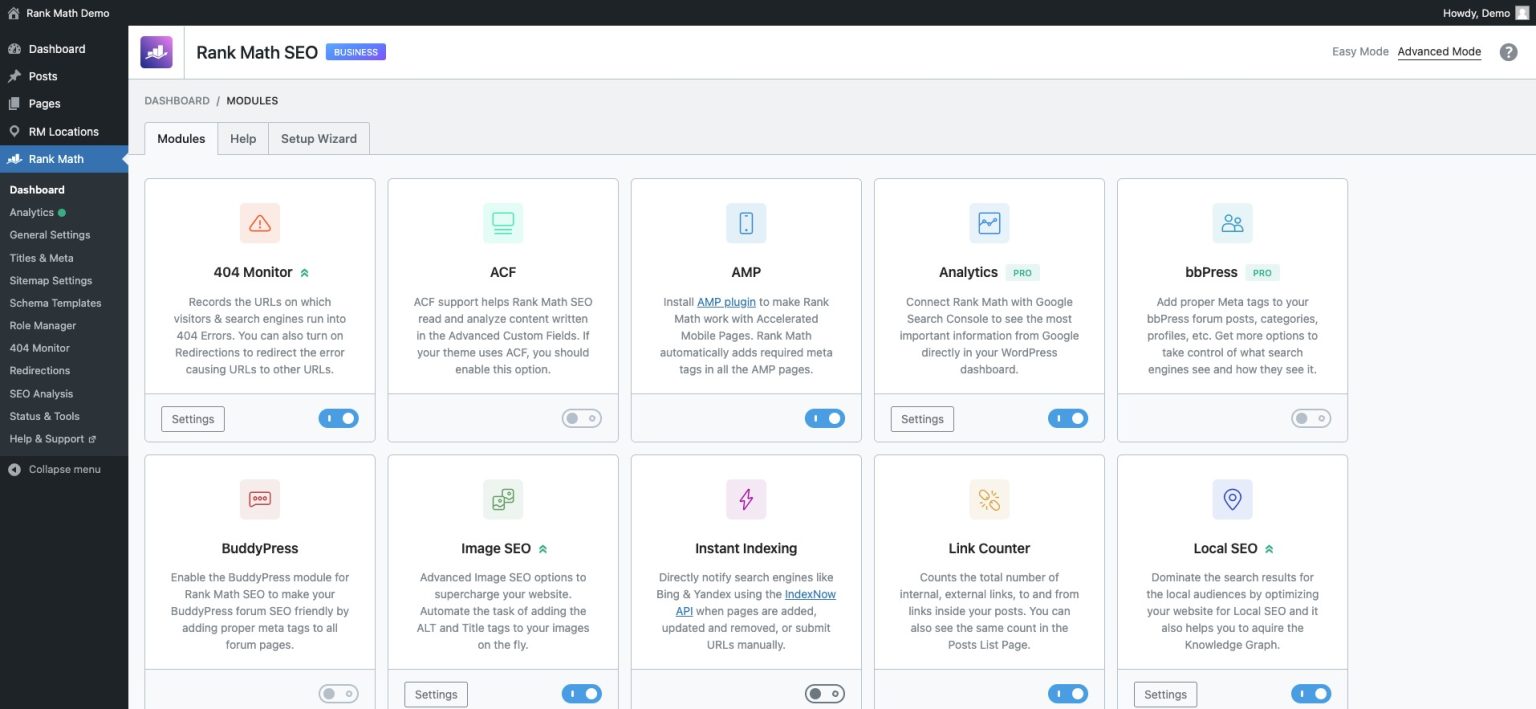The image size is (1536, 709).
Task: Turn off the Image SEO toggle
Action: point(581,693)
